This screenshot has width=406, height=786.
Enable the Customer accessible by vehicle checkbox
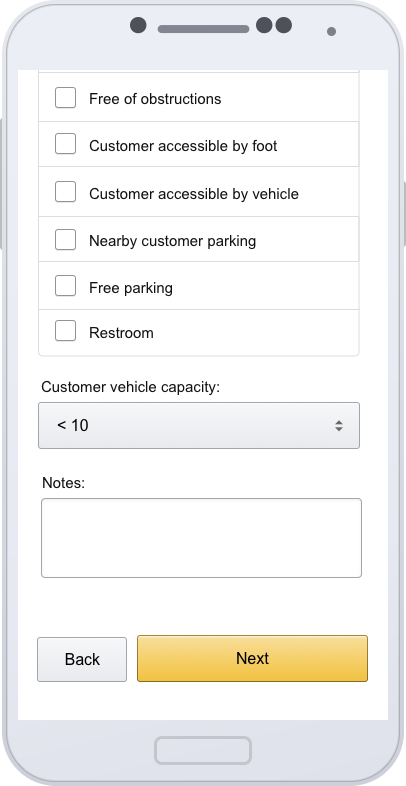65,191
